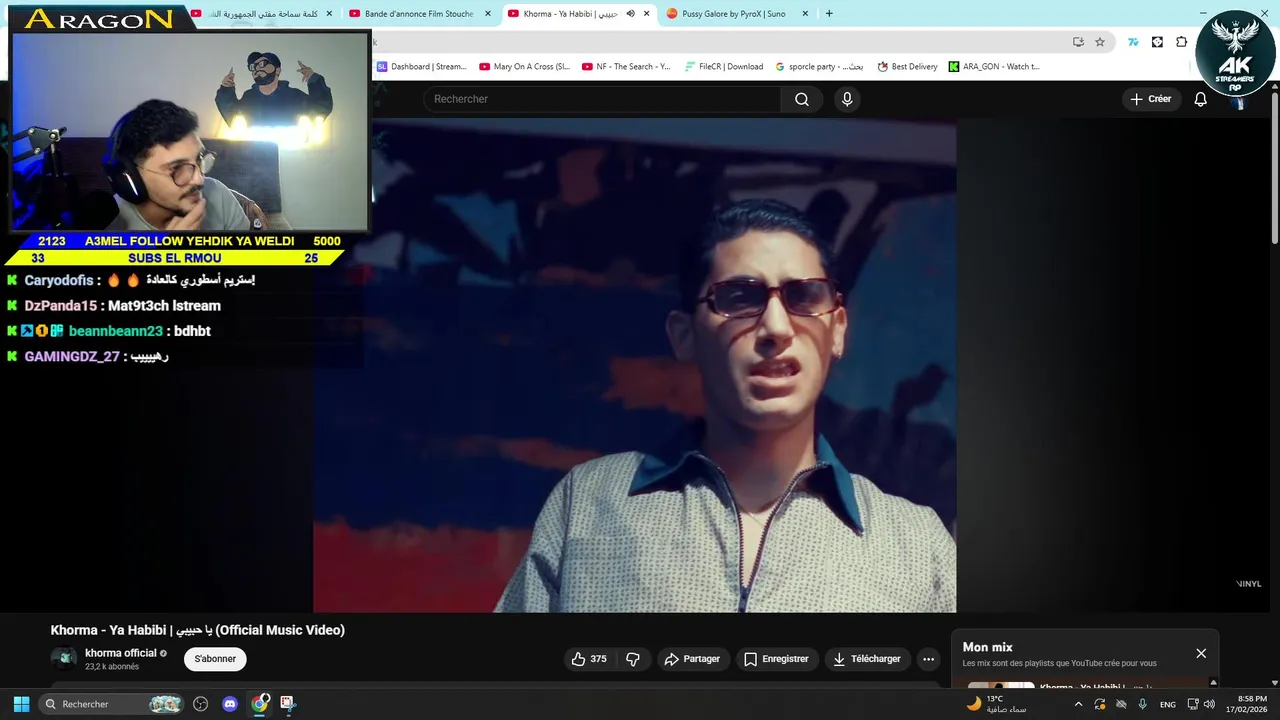Open YouTube notifications bell
Viewport: 1280px width, 720px height.
pyautogui.click(x=1200, y=99)
